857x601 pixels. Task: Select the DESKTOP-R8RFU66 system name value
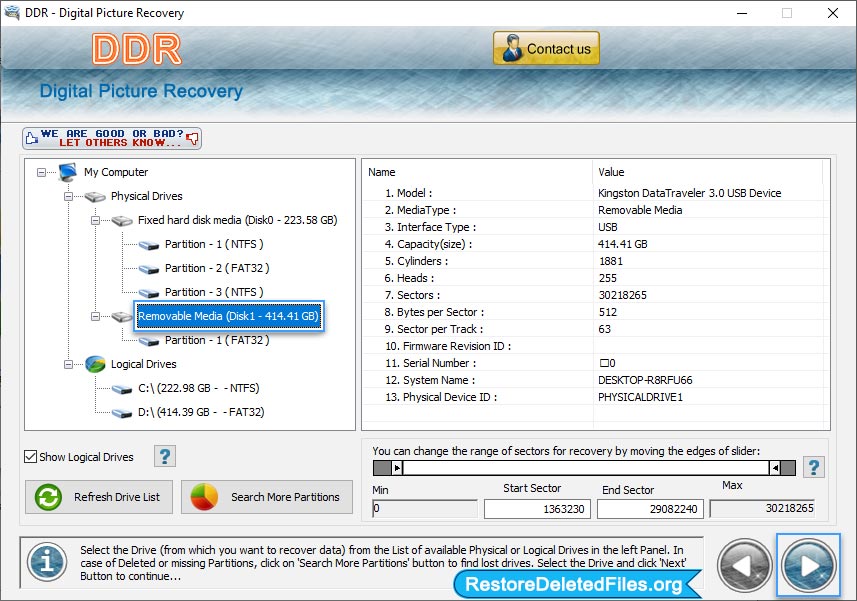coord(645,380)
